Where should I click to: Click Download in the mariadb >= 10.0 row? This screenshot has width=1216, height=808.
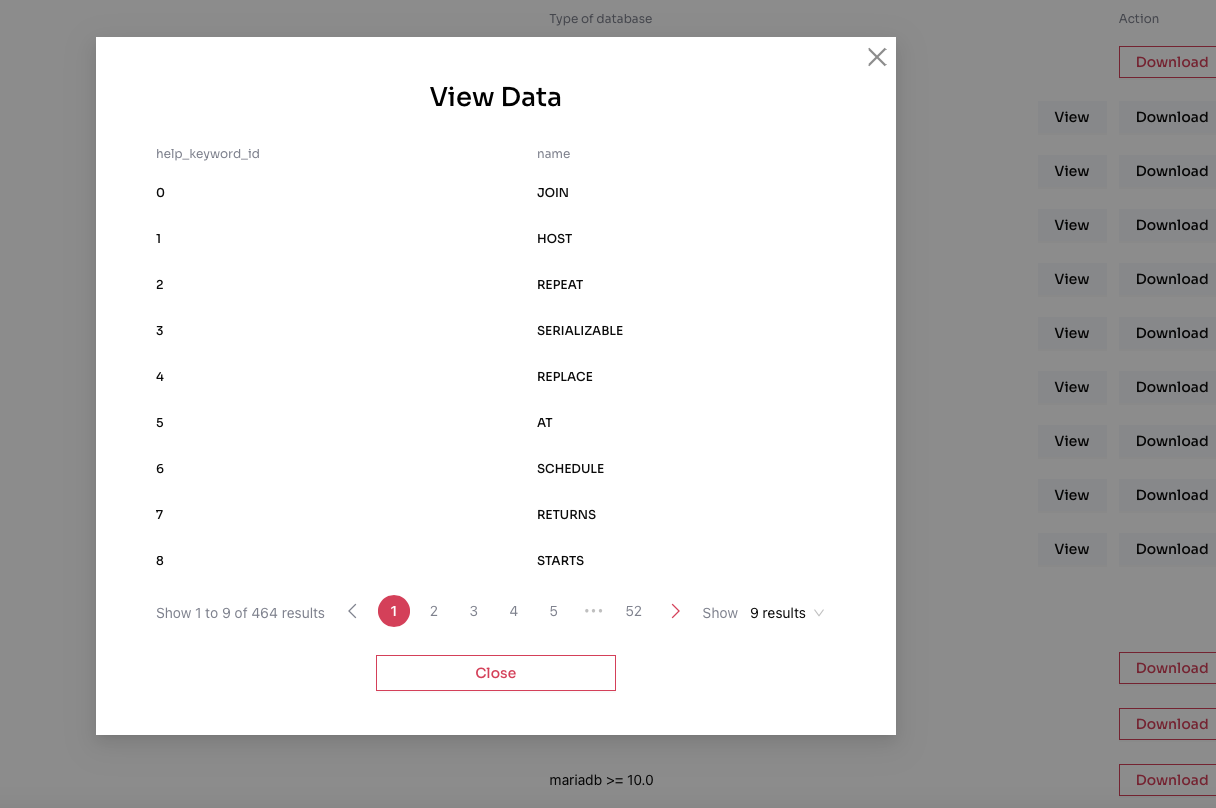[1170, 780]
